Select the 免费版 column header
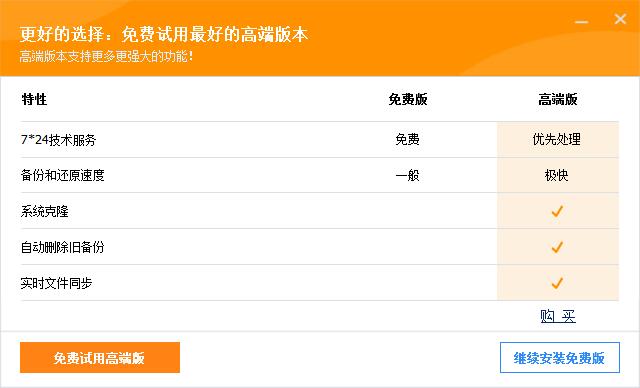The height and width of the screenshot is (388, 640). (408, 99)
